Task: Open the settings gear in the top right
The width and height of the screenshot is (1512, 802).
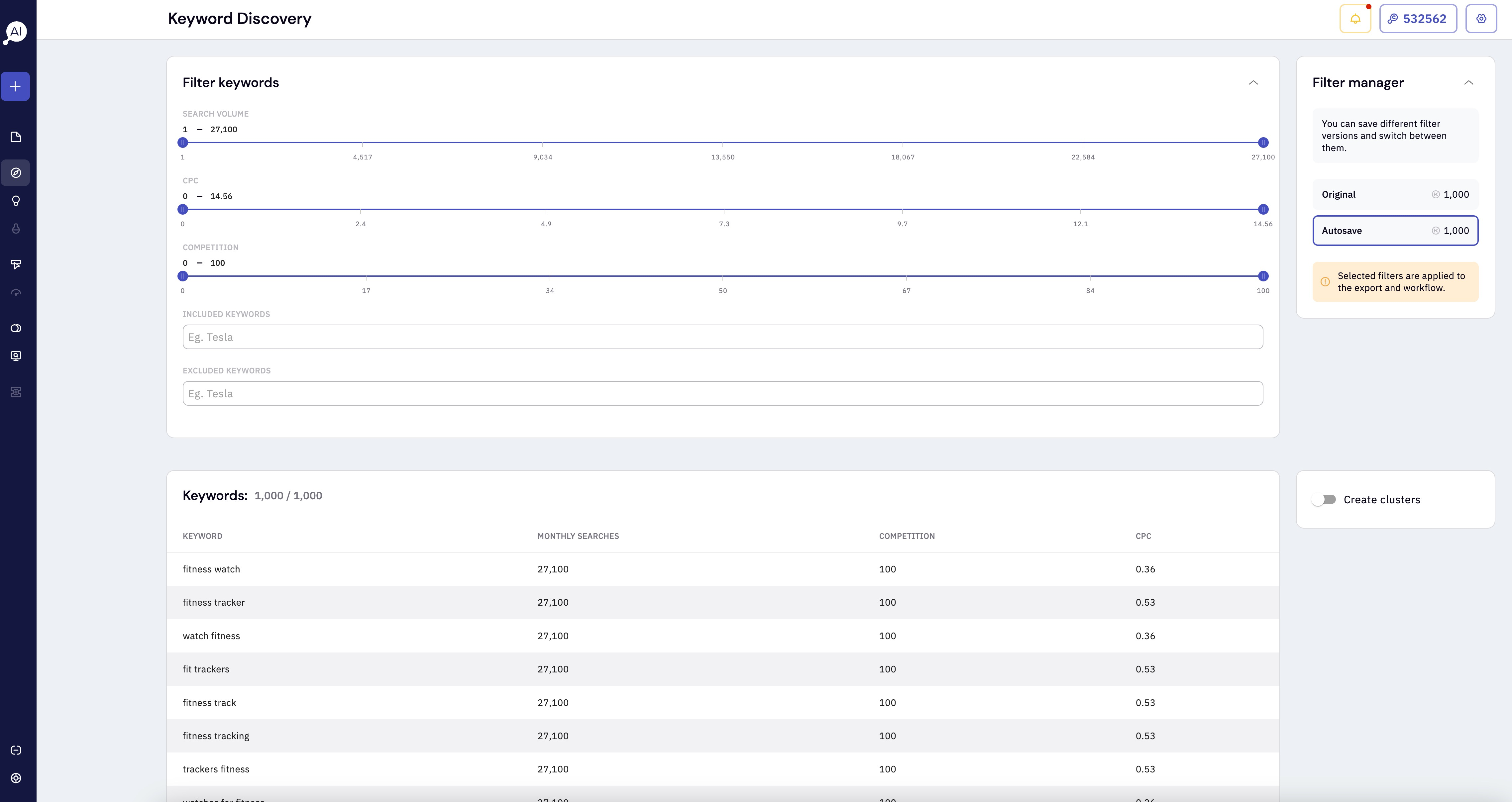Action: pyautogui.click(x=1481, y=18)
